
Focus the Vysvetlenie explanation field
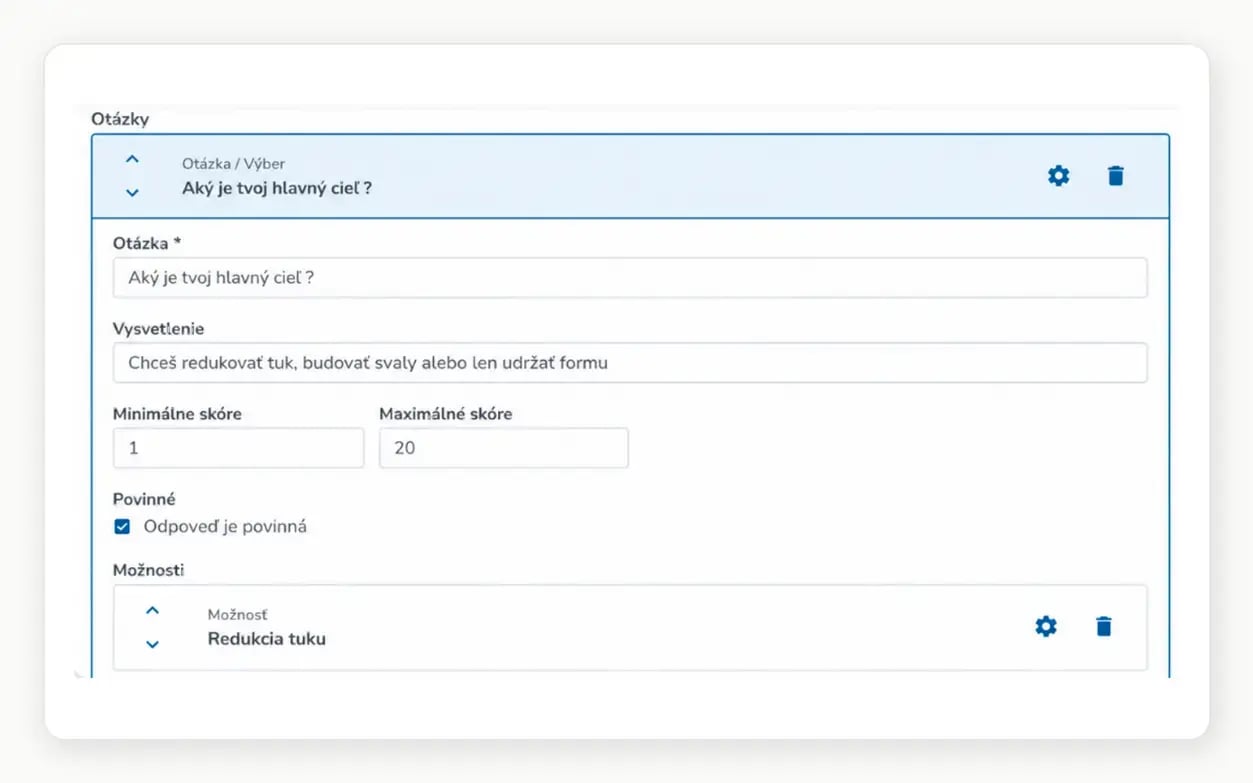point(630,363)
